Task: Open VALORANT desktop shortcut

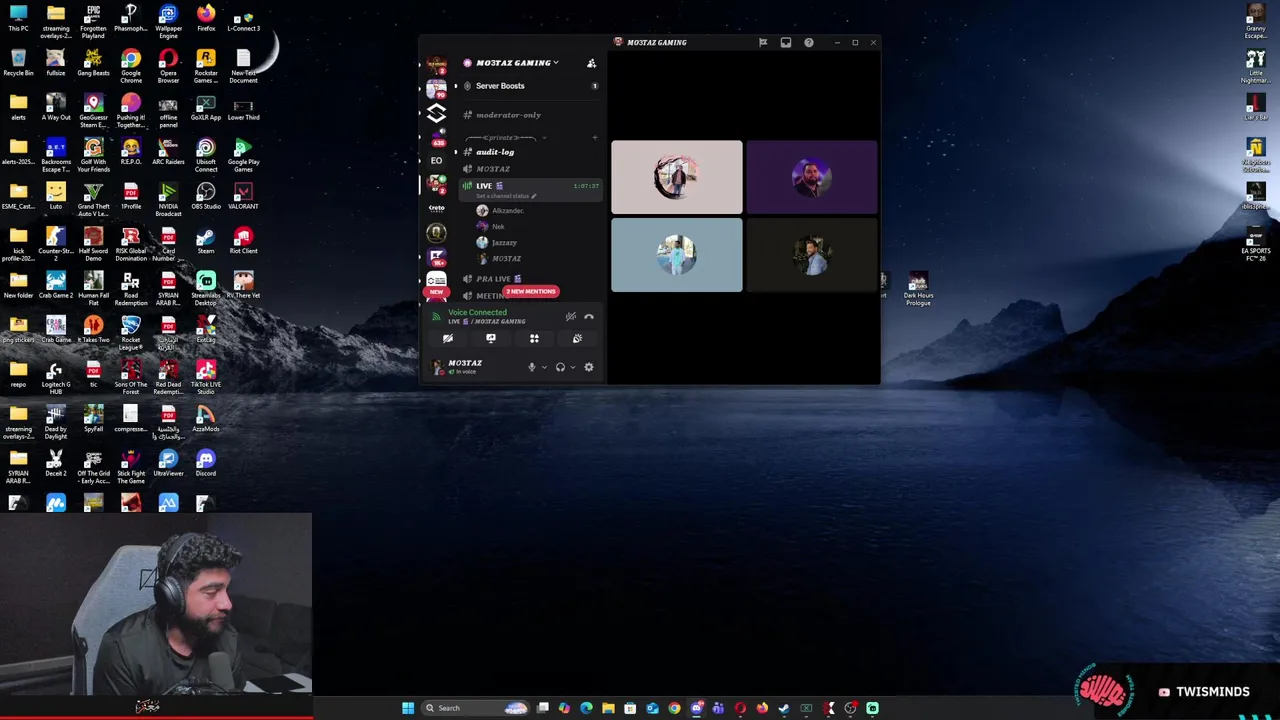Action: pyautogui.click(x=243, y=194)
